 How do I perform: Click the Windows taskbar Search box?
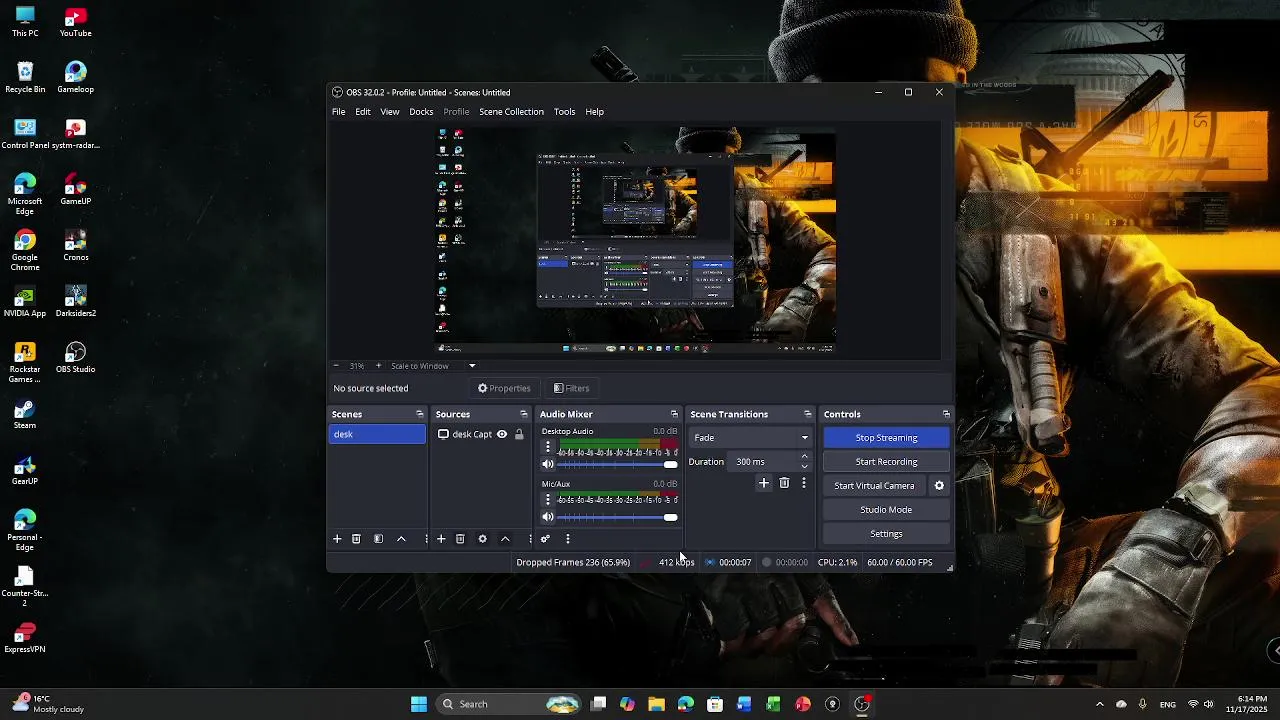point(510,704)
